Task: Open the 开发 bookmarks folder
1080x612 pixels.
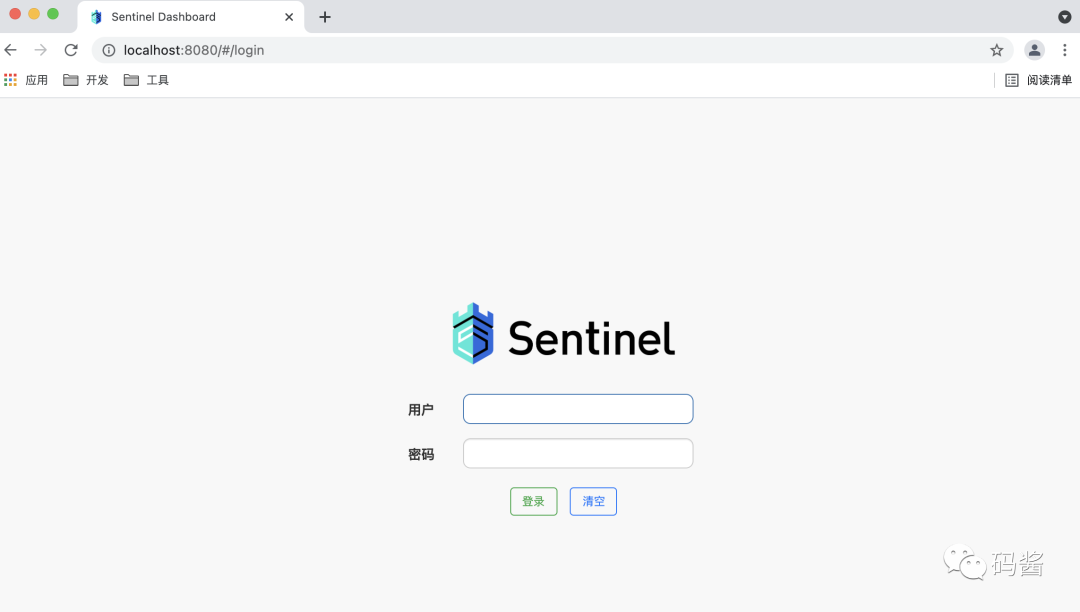Action: pyautogui.click(x=86, y=80)
